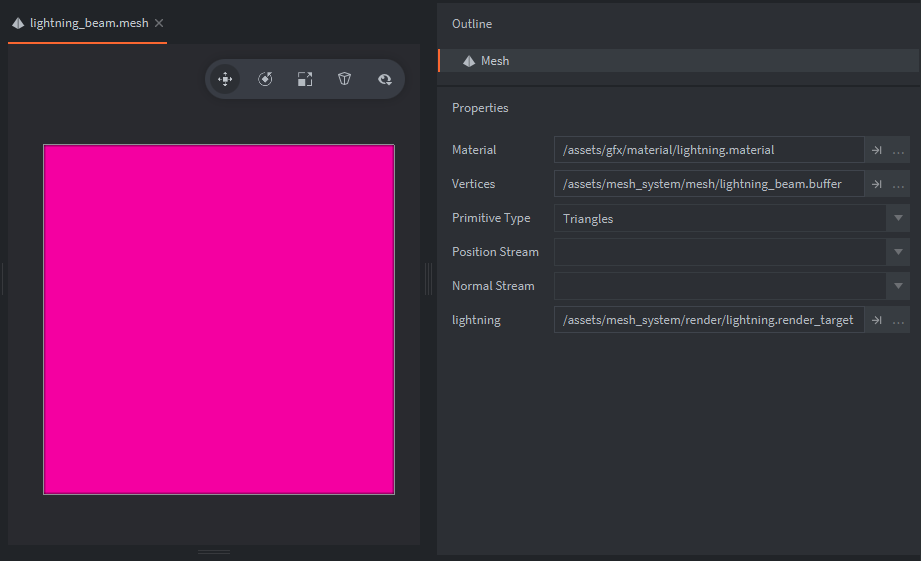This screenshot has height=561, width=921.
Task: Edit the lightning render_target path field
Action: (708, 320)
